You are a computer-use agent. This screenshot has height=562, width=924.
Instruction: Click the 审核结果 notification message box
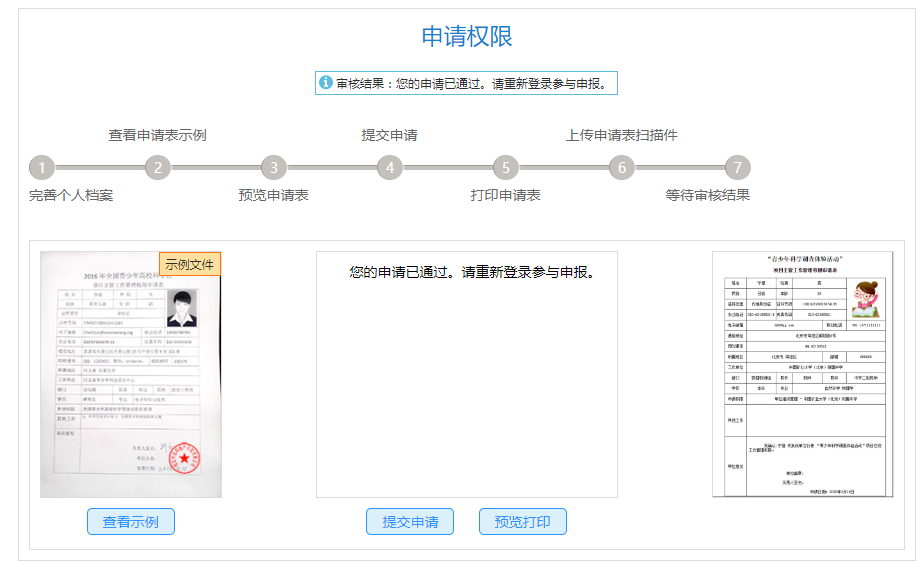[467, 83]
